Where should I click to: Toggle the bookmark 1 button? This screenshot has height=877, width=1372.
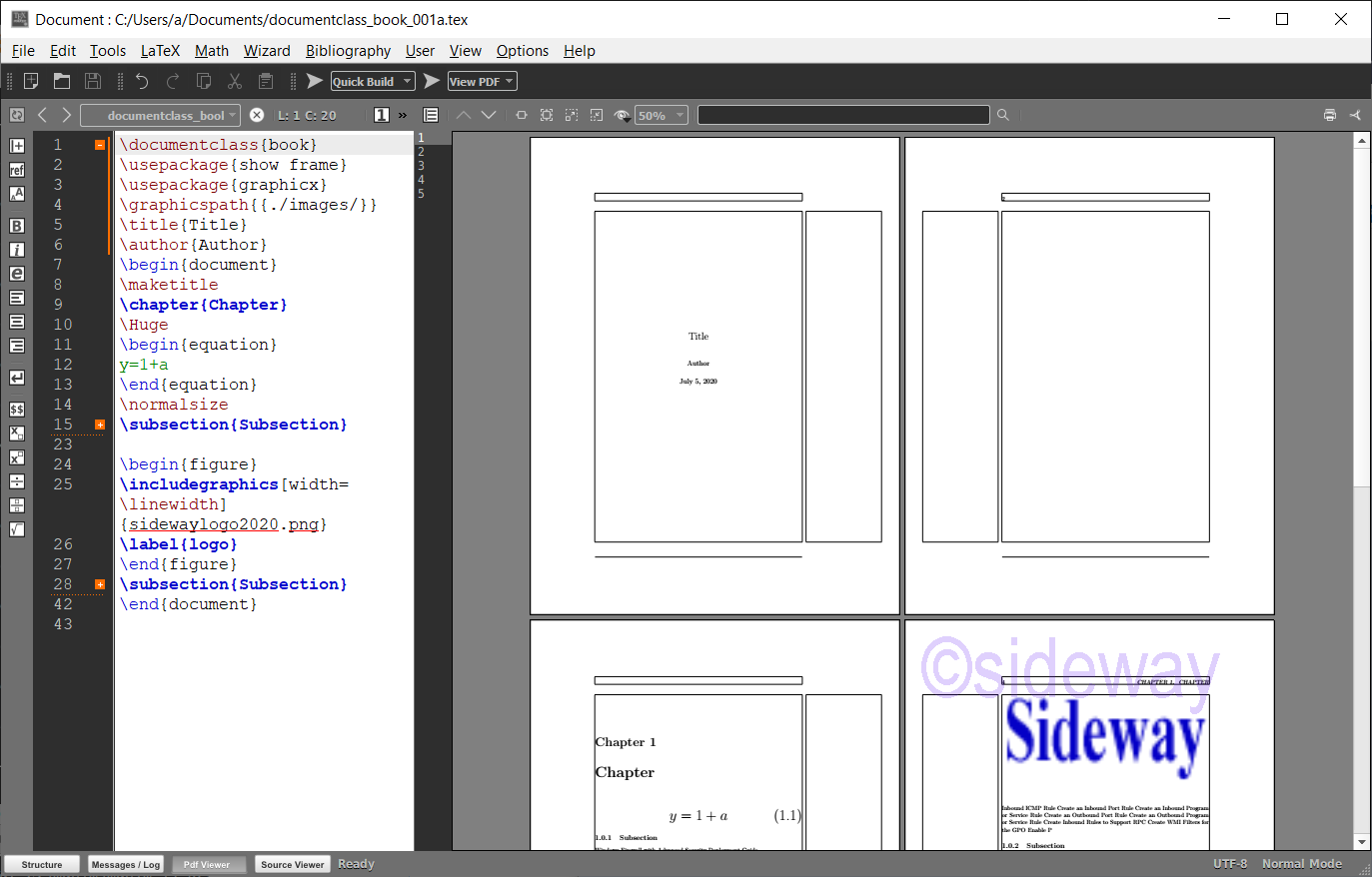click(382, 115)
